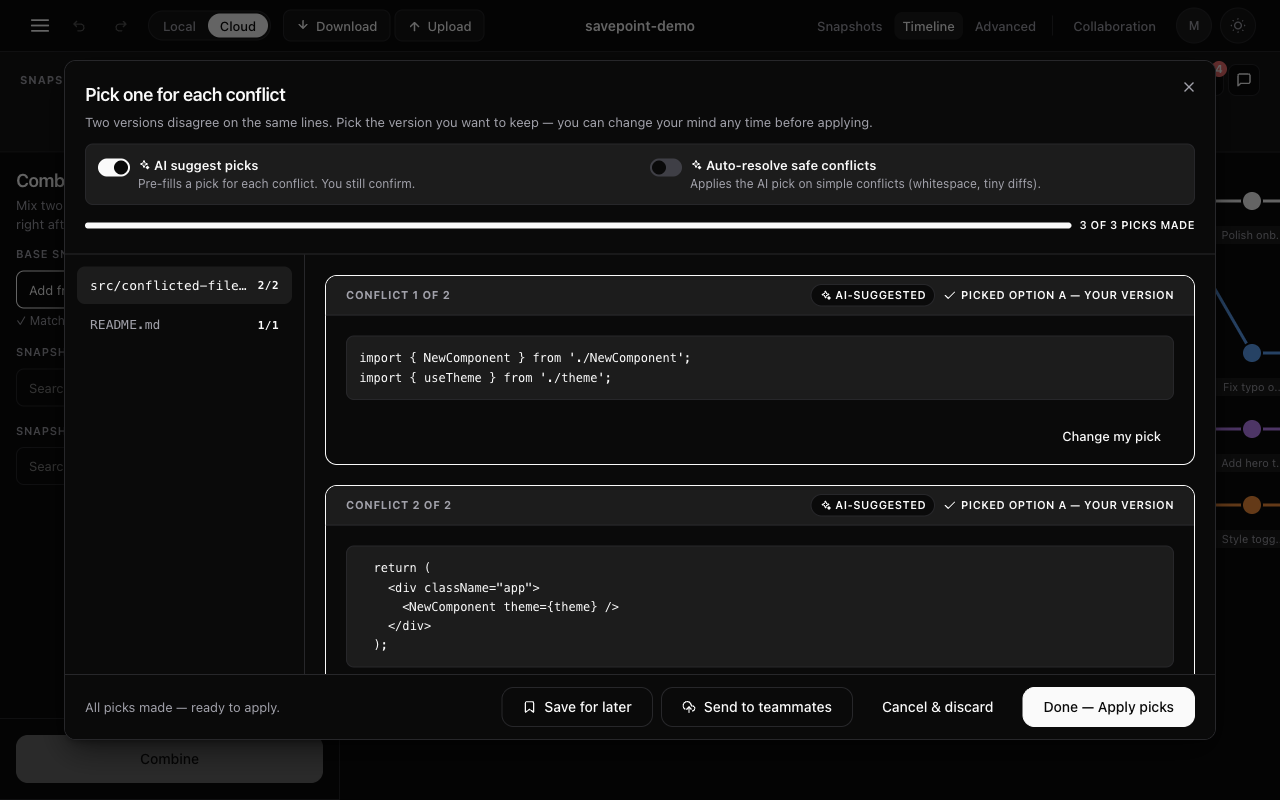Viewport: 1280px width, 800px height.
Task: Select the orange Style toggle timeline node
Action: [x=1251, y=505]
